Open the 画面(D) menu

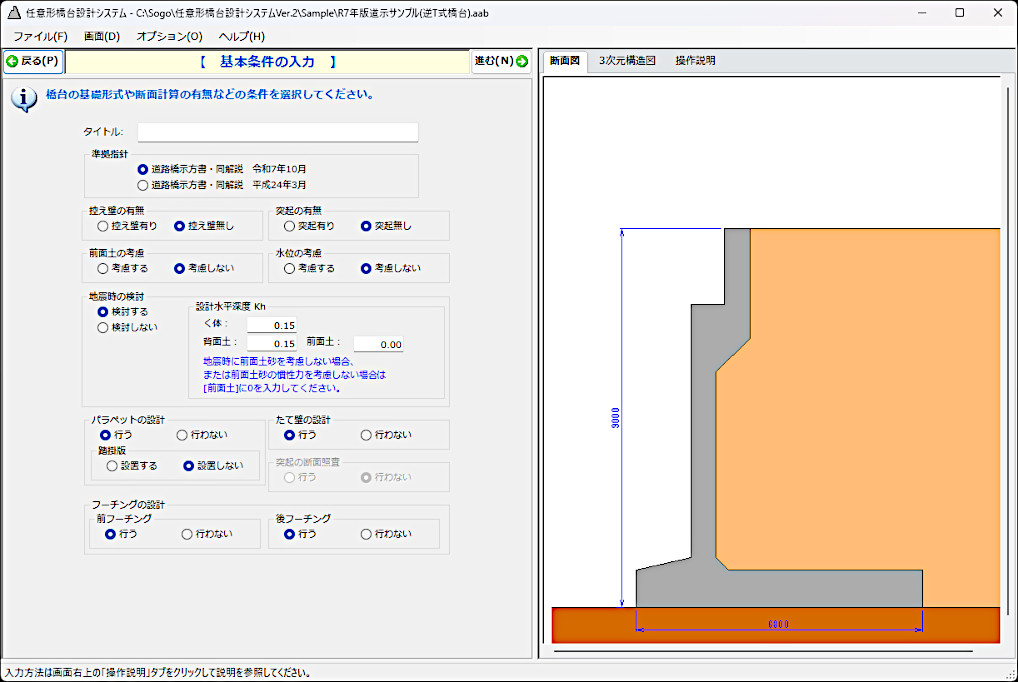tap(102, 37)
